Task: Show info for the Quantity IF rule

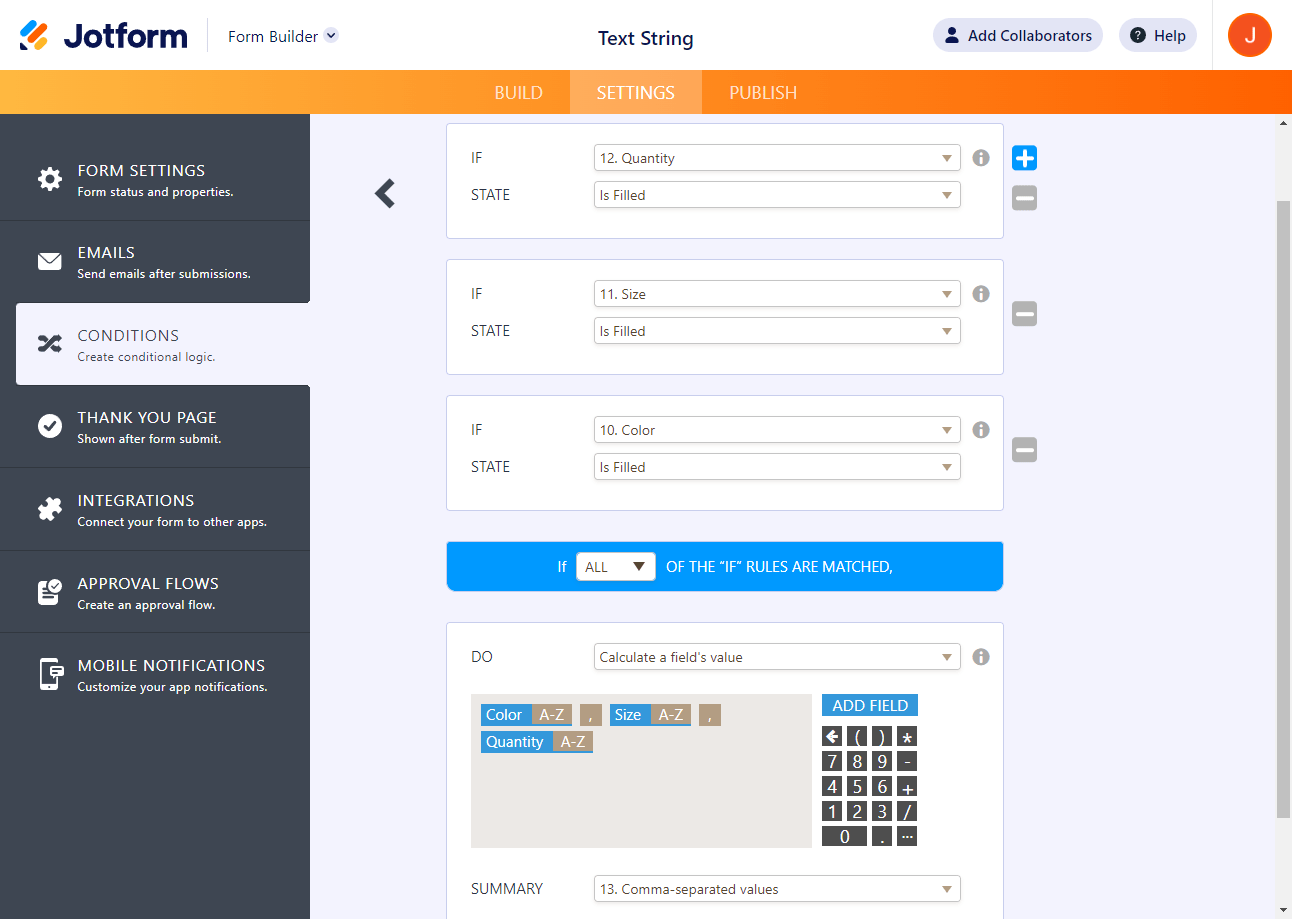Action: point(981,158)
